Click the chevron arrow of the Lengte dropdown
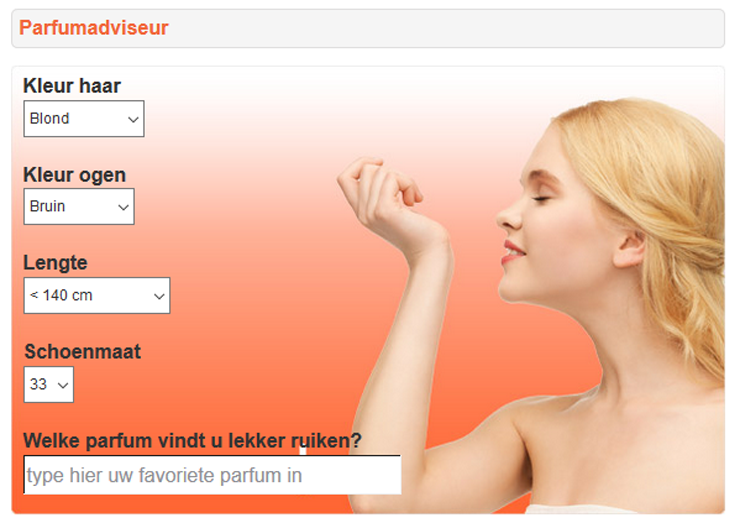This screenshot has width=740, height=523. click(159, 296)
